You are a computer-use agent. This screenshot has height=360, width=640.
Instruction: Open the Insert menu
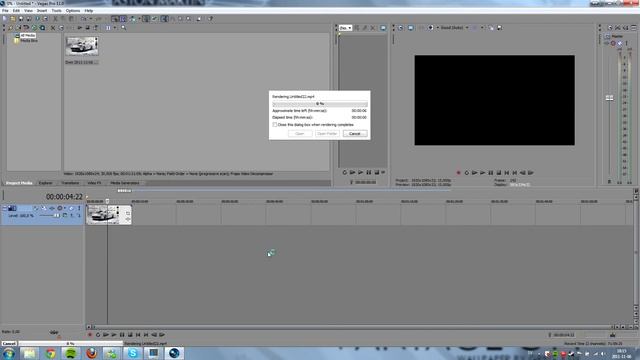point(42,11)
